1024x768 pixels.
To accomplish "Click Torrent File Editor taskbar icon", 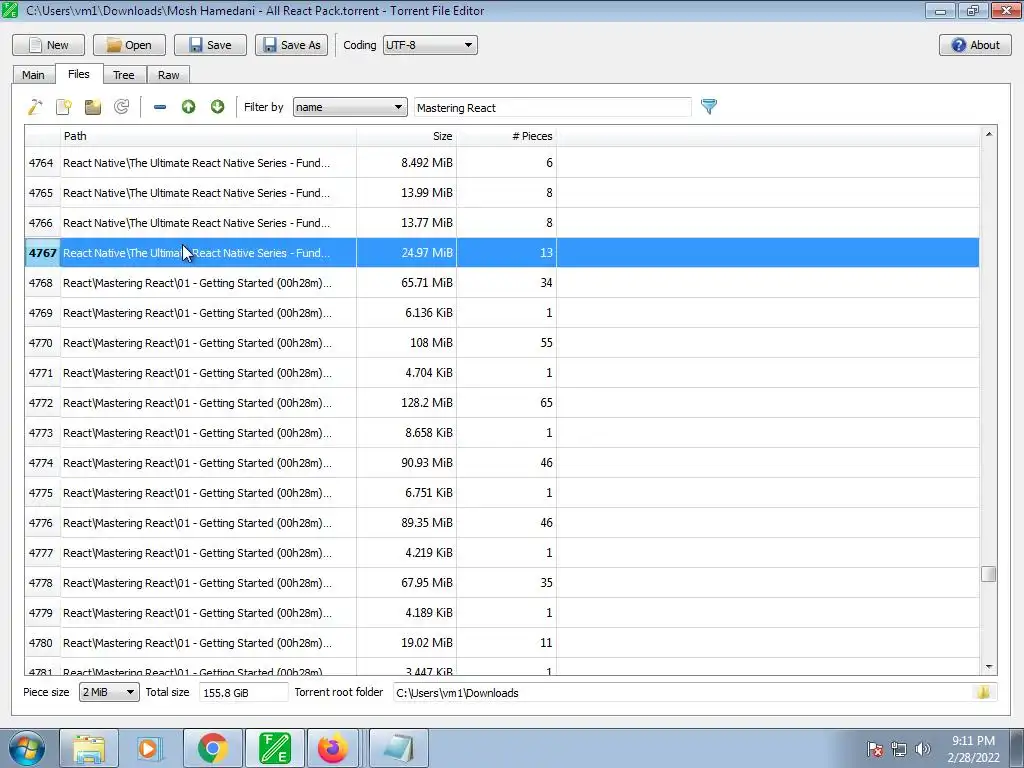I will (274, 748).
